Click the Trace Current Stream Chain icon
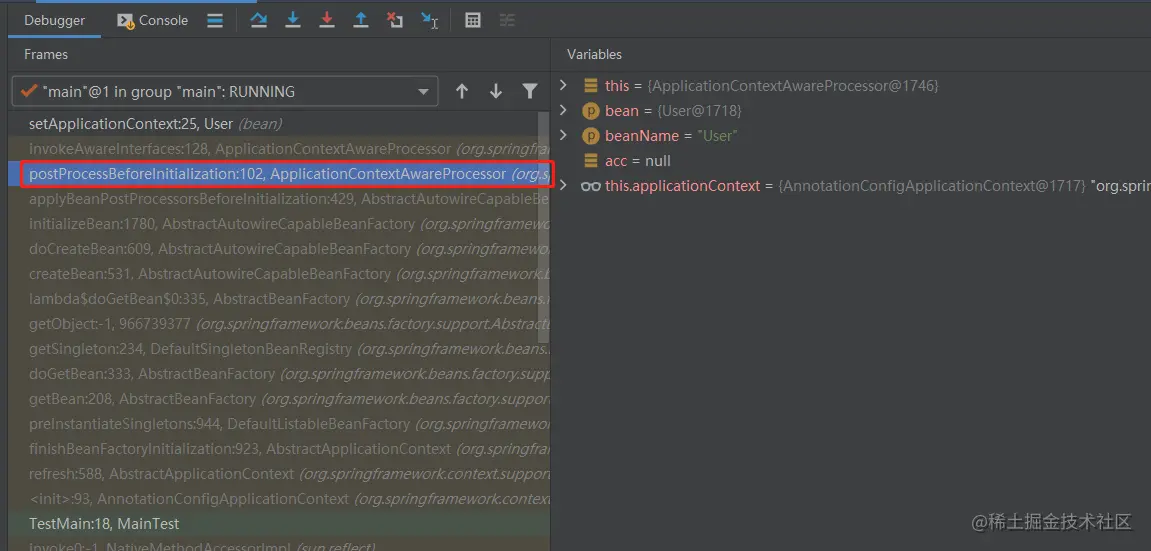 (507, 21)
